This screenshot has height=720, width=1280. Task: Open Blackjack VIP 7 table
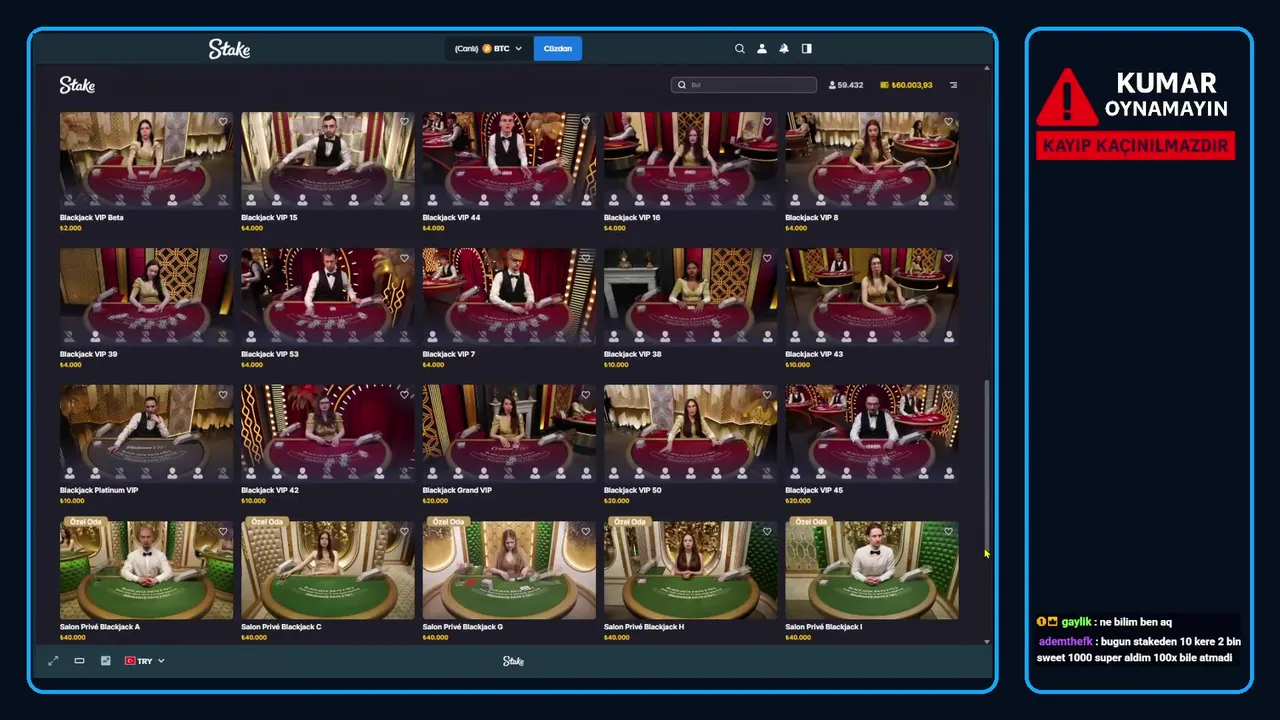(509, 296)
